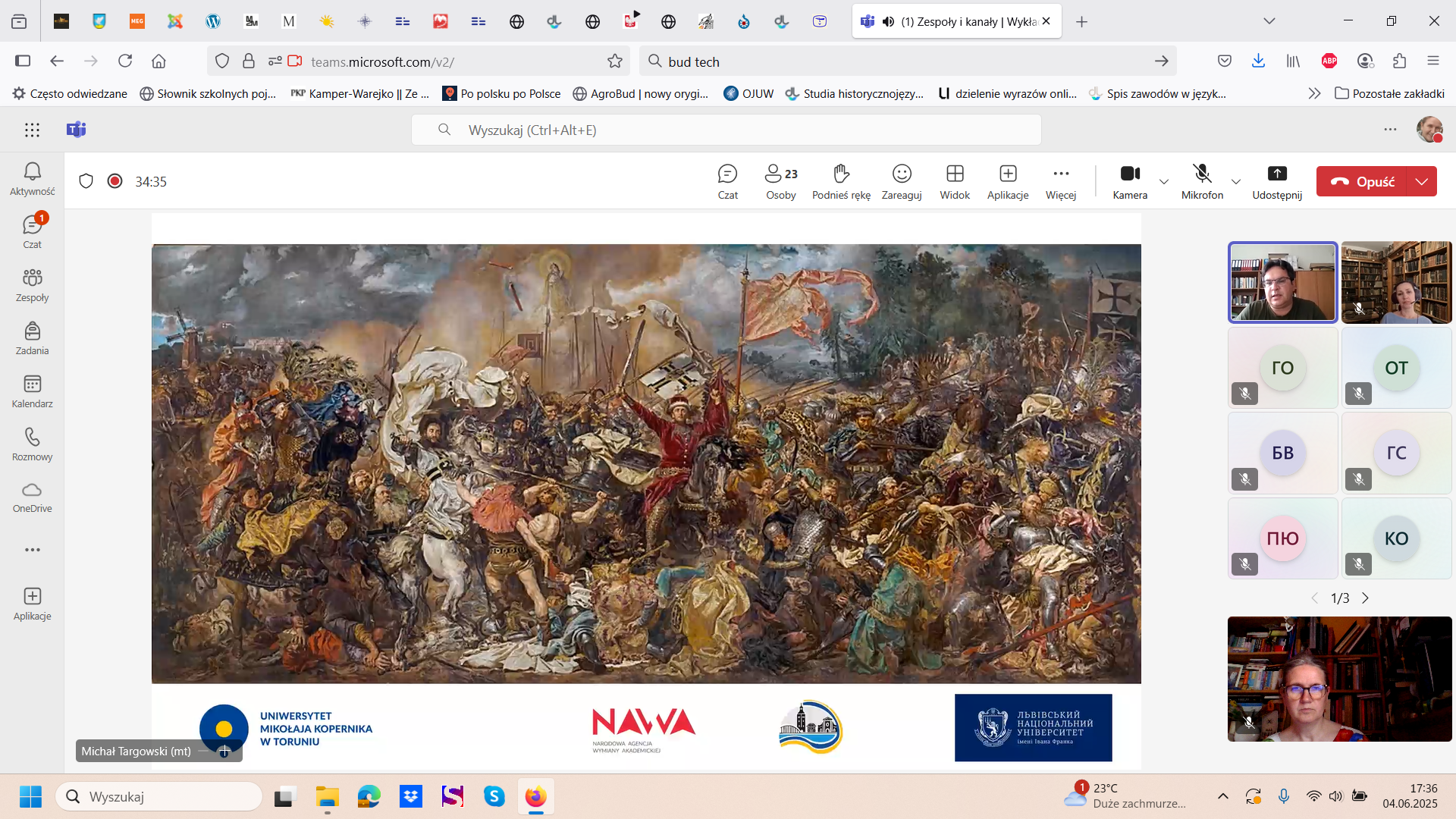Open Kalendarz in left sidebar
1456x819 pixels.
pyautogui.click(x=32, y=391)
